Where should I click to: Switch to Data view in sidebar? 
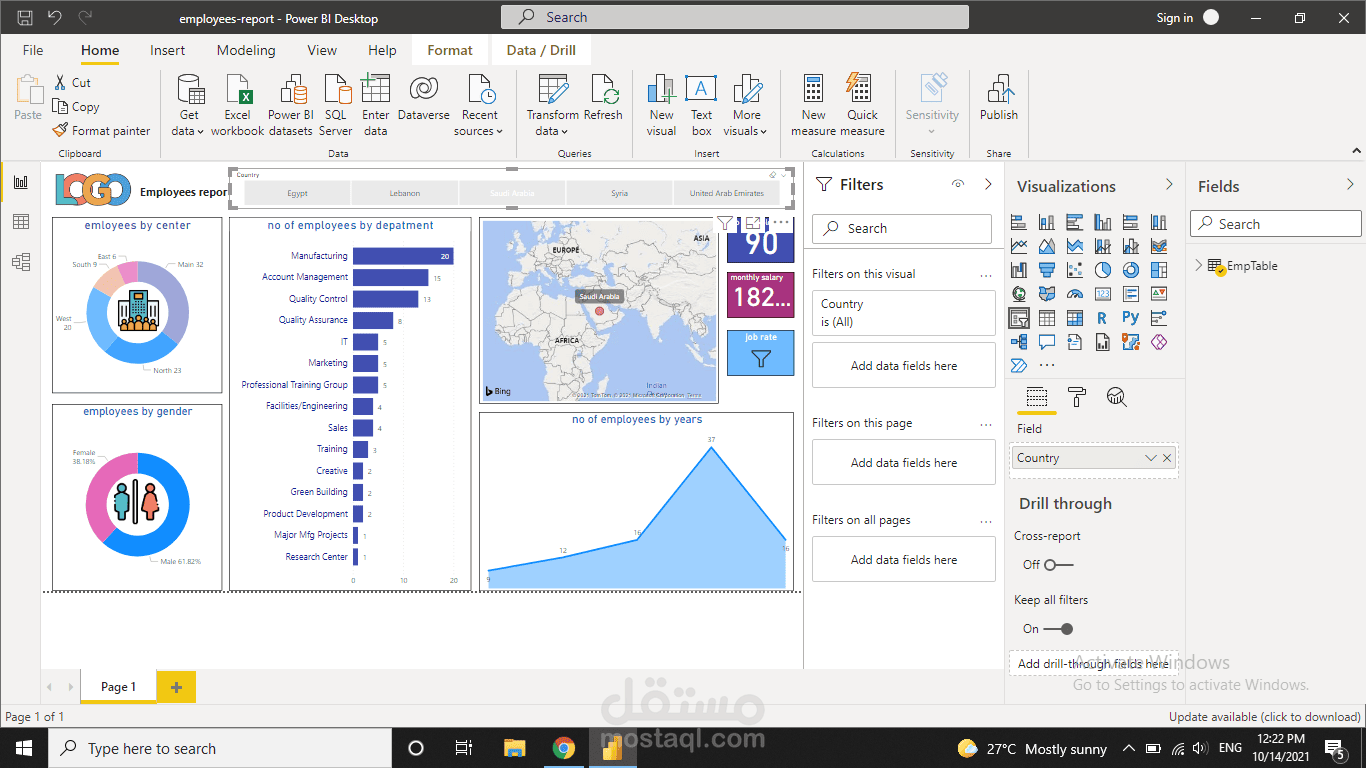(21, 222)
